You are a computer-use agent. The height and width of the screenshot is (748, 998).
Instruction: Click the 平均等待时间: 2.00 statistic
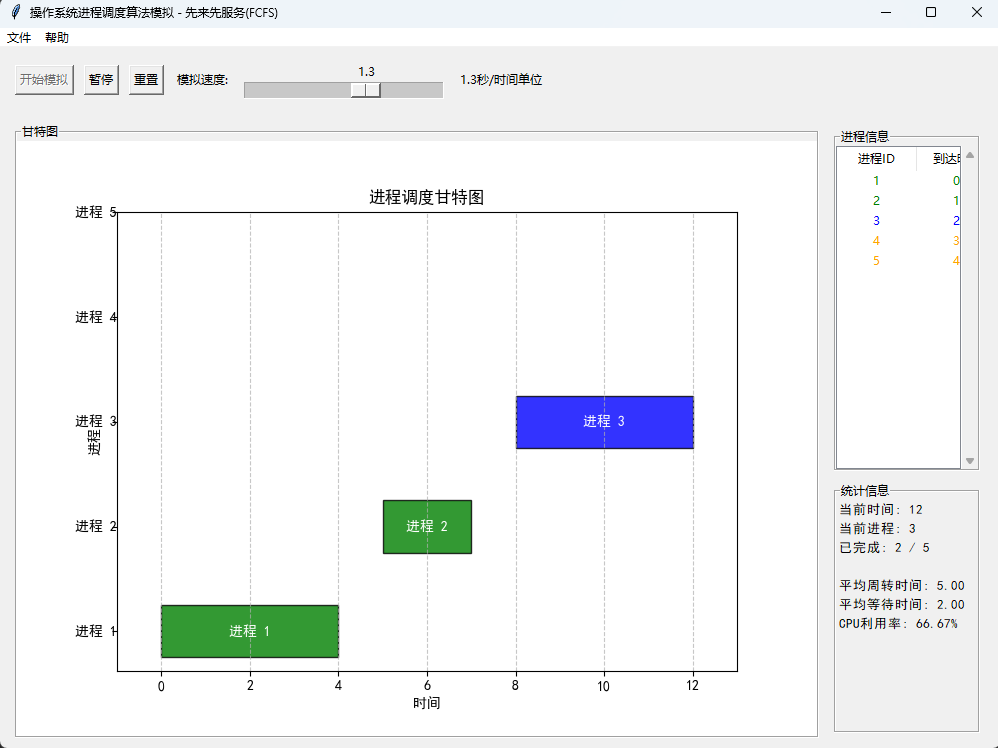[x=902, y=605]
